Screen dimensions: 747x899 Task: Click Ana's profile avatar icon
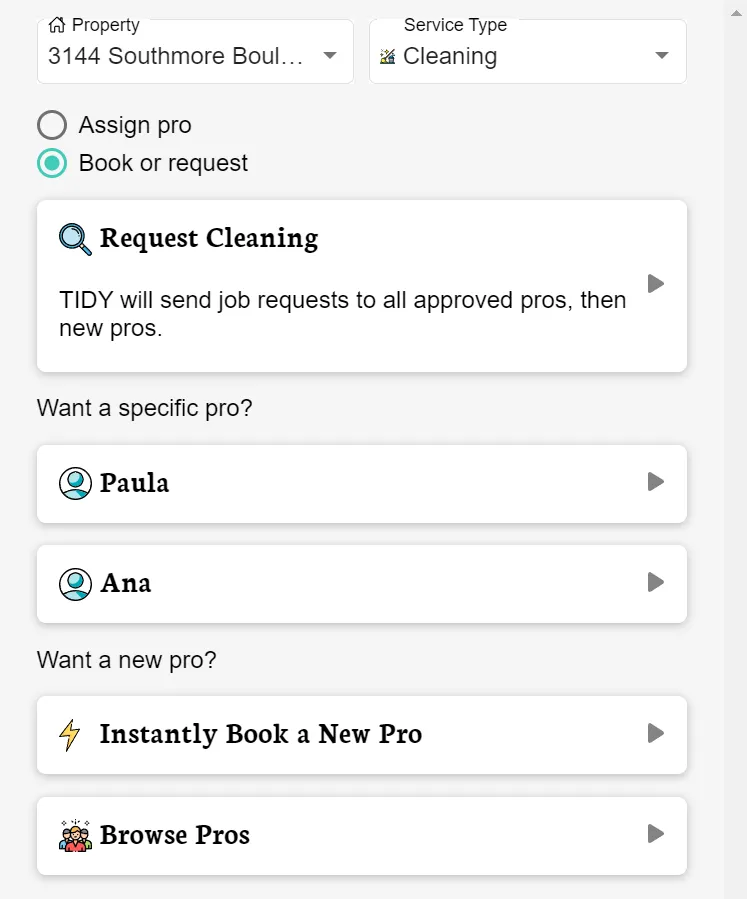tap(75, 583)
